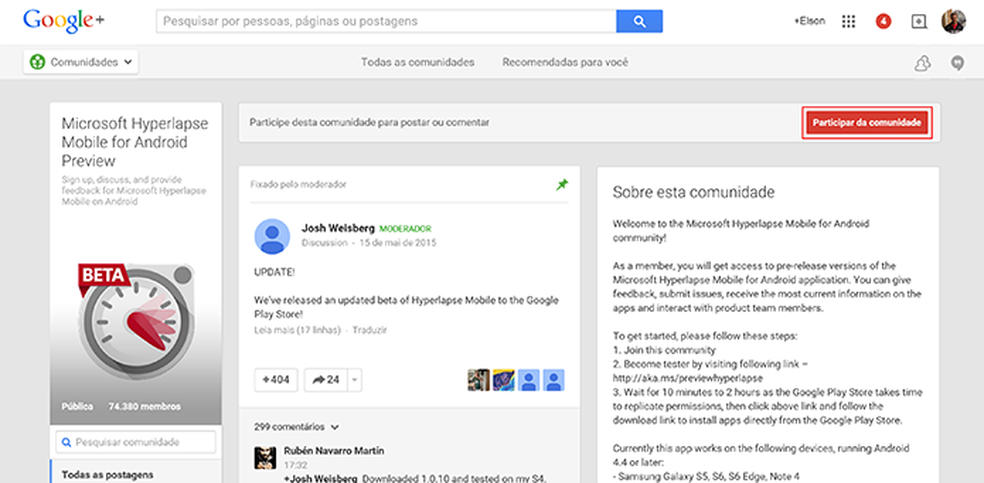The width and height of the screenshot is (984, 483).
Task: Click the first +1 user thumbnail
Action: pyautogui.click(x=478, y=380)
